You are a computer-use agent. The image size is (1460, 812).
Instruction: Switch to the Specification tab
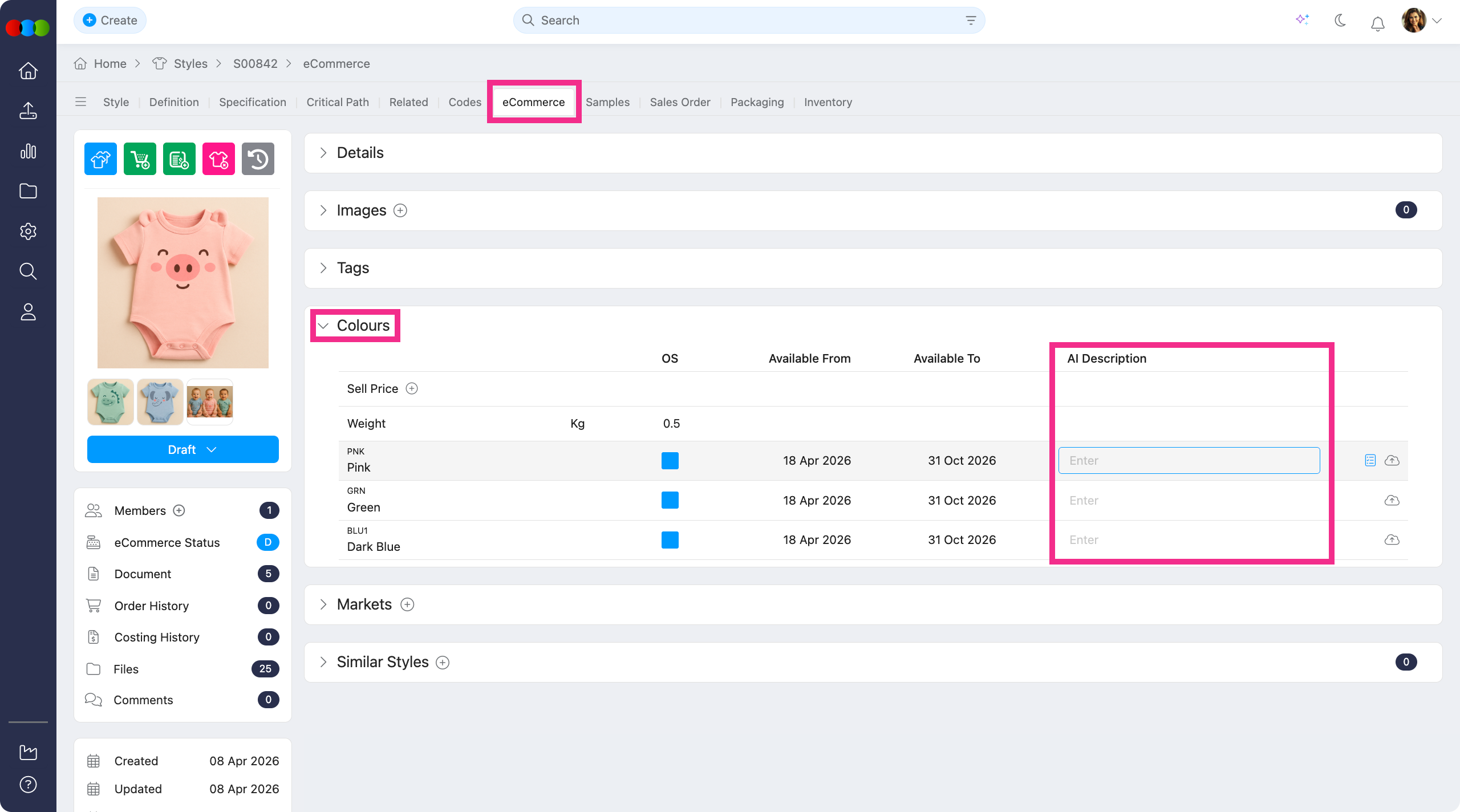pyautogui.click(x=253, y=102)
